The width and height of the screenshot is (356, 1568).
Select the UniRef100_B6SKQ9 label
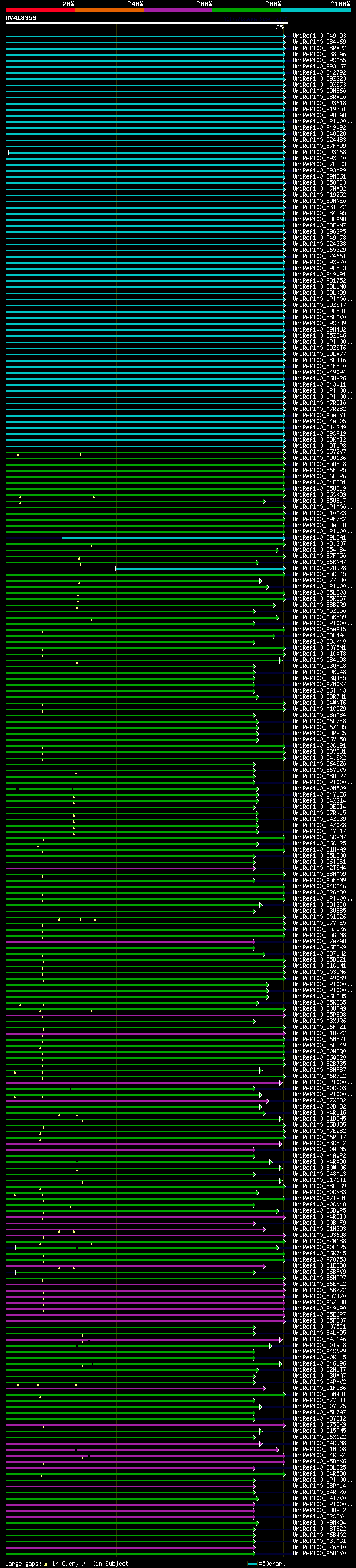tap(319, 495)
